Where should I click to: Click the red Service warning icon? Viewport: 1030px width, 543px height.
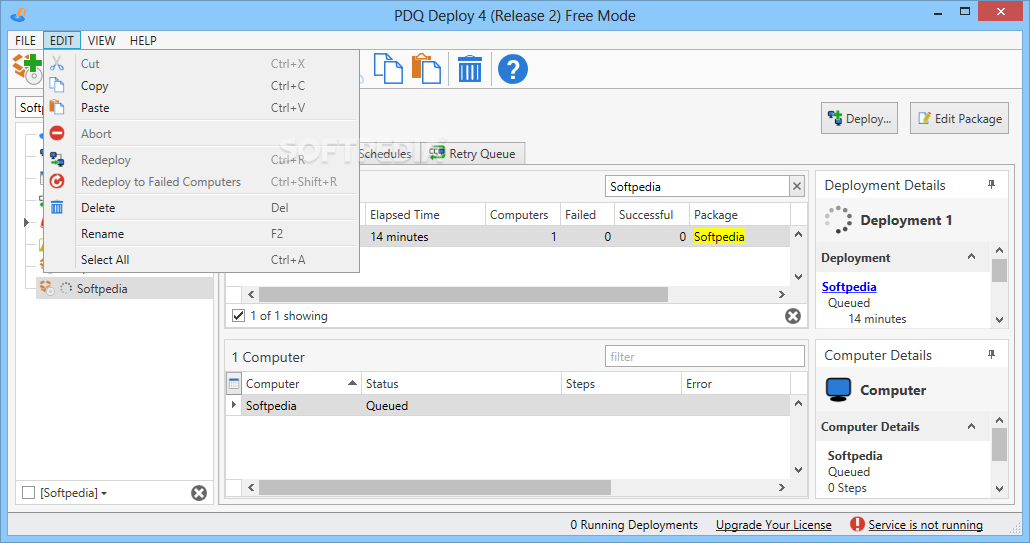[x=857, y=524]
